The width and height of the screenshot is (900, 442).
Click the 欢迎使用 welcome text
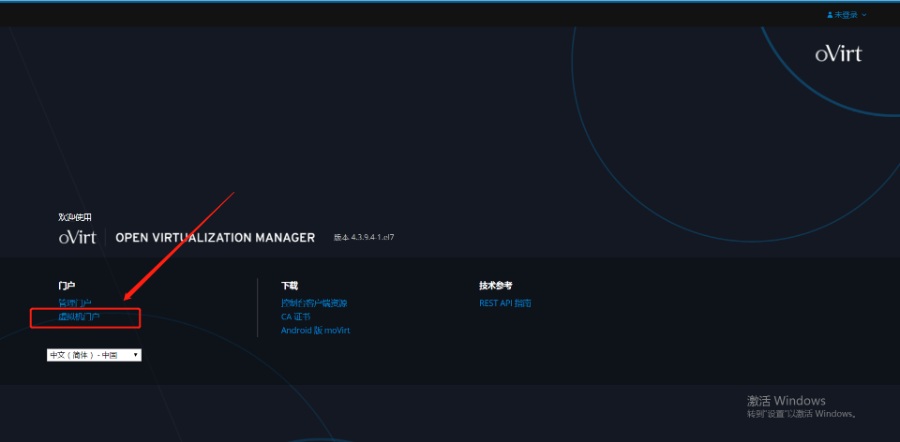point(75,217)
